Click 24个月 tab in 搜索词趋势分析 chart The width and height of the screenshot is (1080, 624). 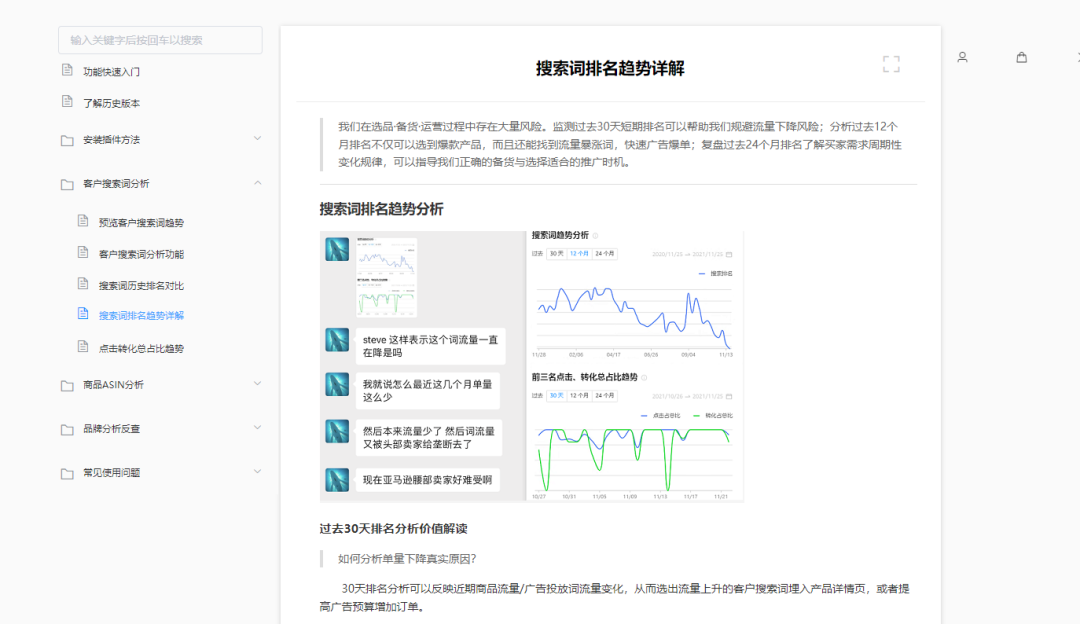point(605,253)
